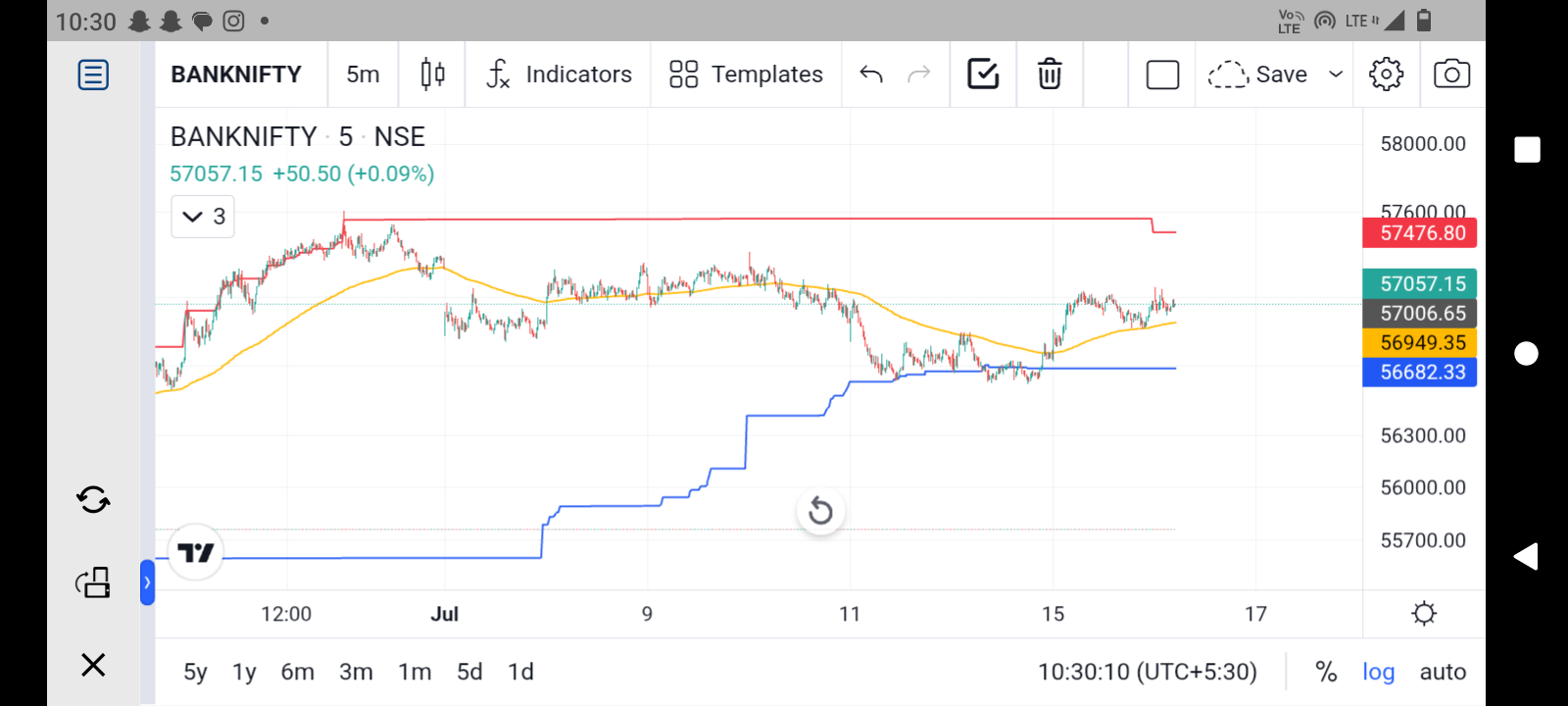
Task: Click the BANKNIFTY · 5 · NSE chart title
Action: (x=298, y=136)
